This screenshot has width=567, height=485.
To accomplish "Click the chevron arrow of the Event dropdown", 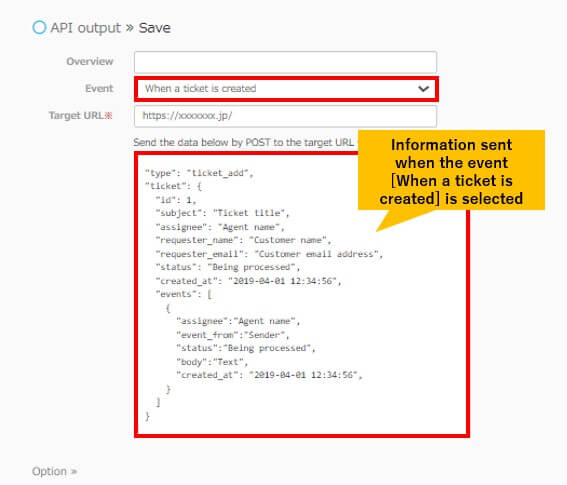I will pos(423,89).
